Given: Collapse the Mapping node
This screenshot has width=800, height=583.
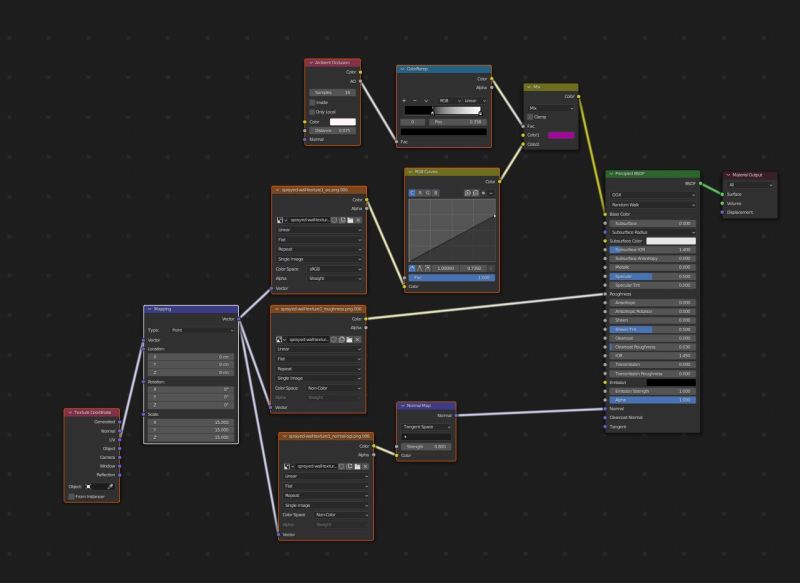Looking at the screenshot, I should point(149,309).
